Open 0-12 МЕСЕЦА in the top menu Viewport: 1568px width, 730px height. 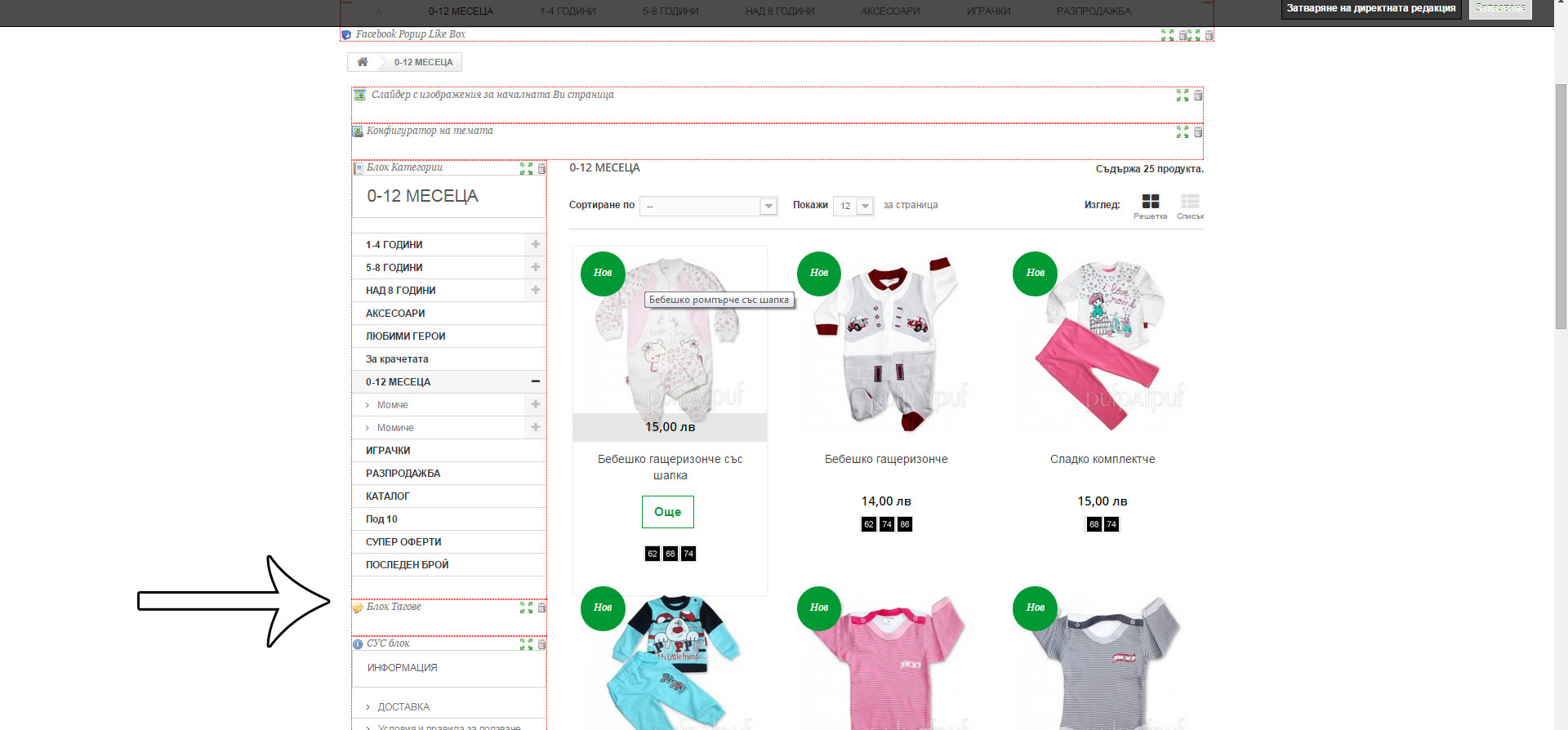[461, 11]
